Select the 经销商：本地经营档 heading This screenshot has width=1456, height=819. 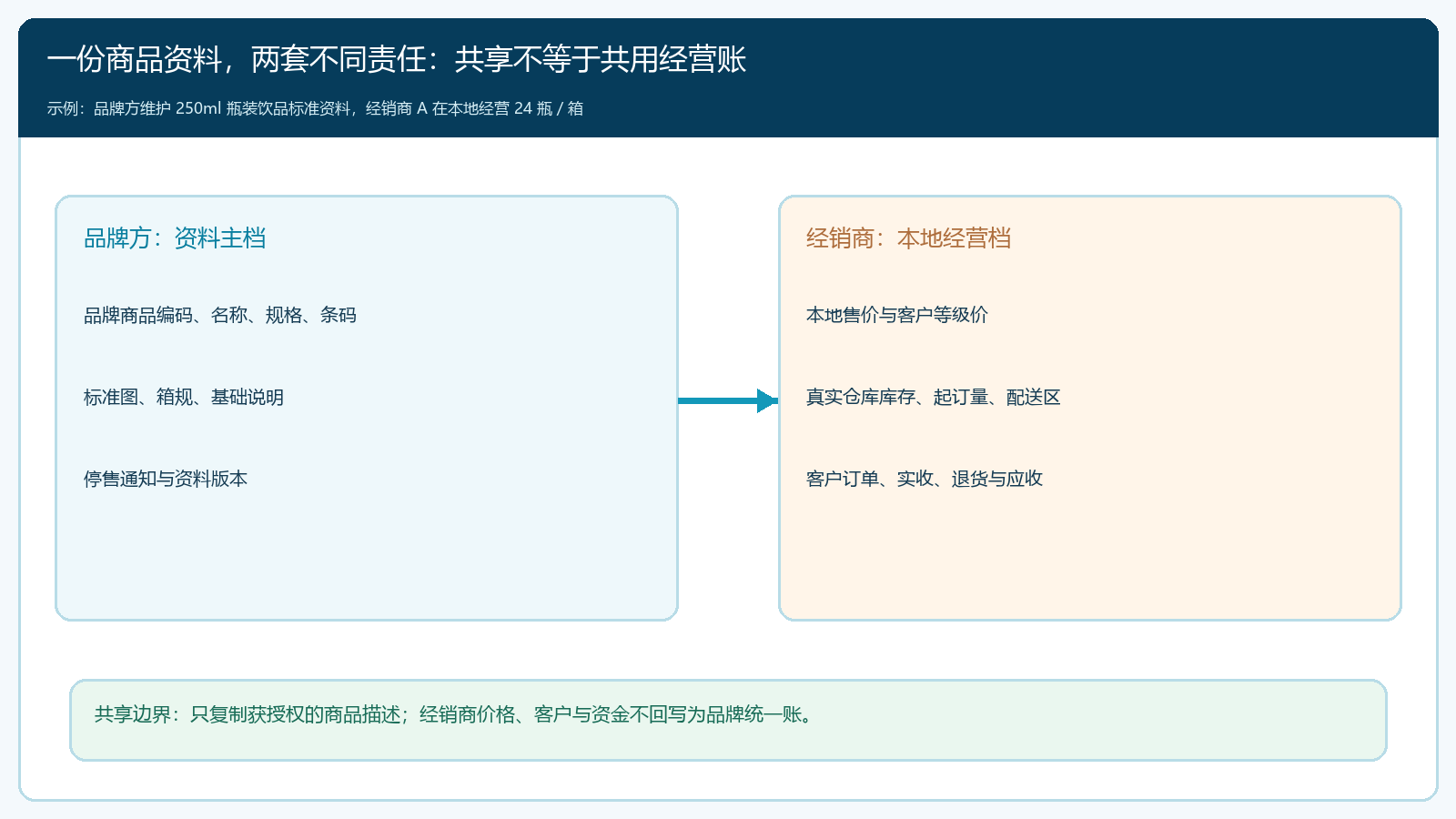click(908, 238)
